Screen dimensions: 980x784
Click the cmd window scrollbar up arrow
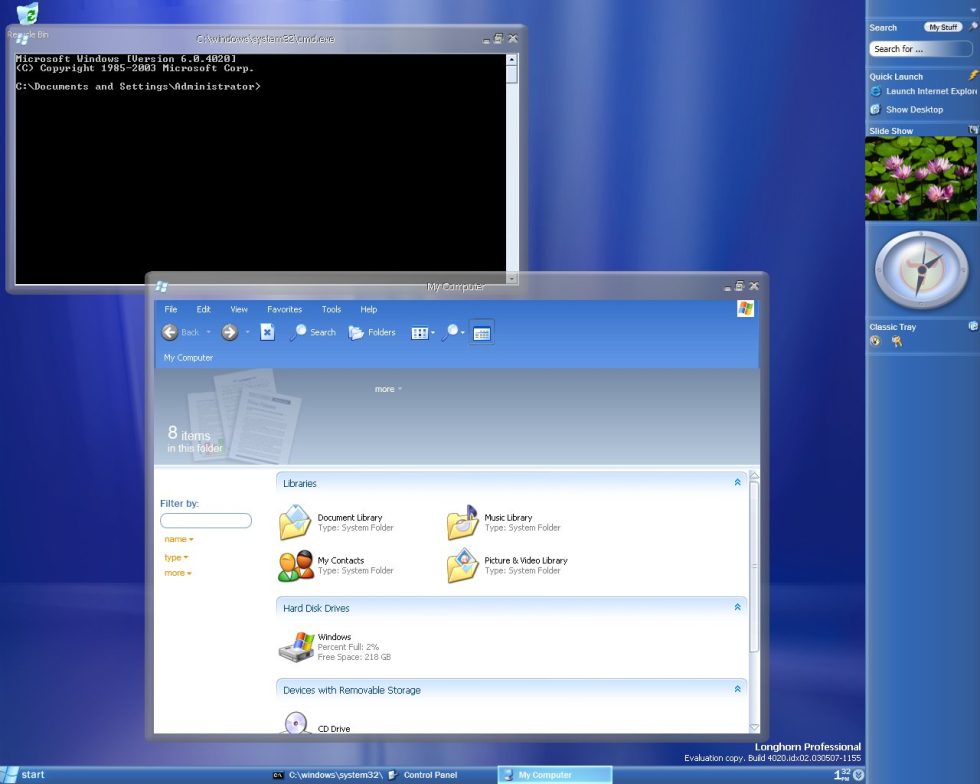[x=512, y=59]
